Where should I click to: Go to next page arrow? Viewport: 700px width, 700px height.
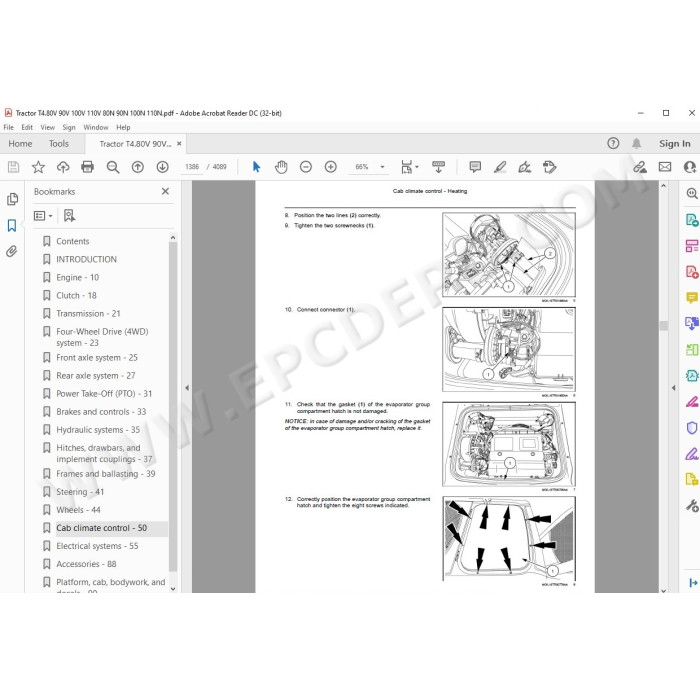coord(162,167)
